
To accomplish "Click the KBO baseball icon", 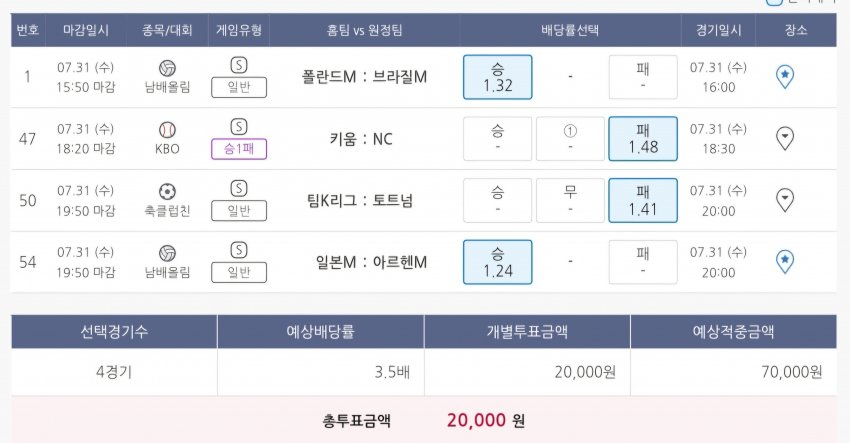I will [167, 130].
